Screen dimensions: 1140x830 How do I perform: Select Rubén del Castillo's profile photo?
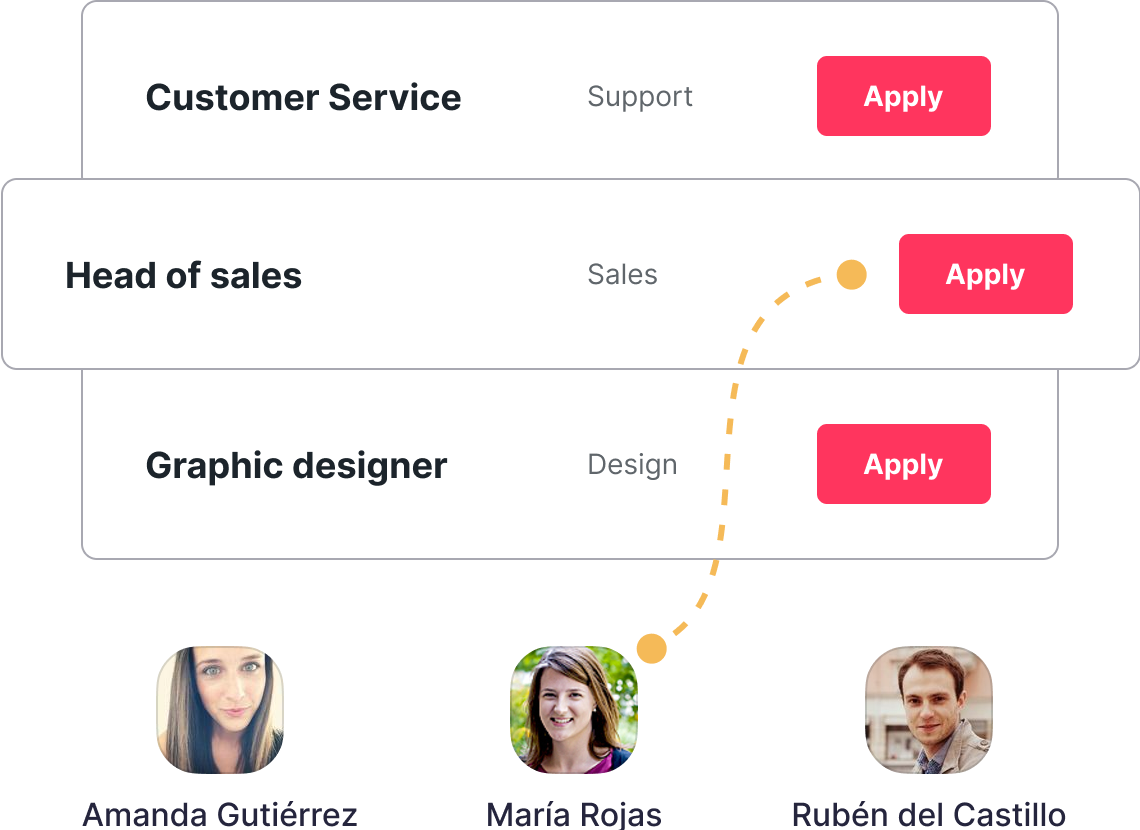pos(928,709)
